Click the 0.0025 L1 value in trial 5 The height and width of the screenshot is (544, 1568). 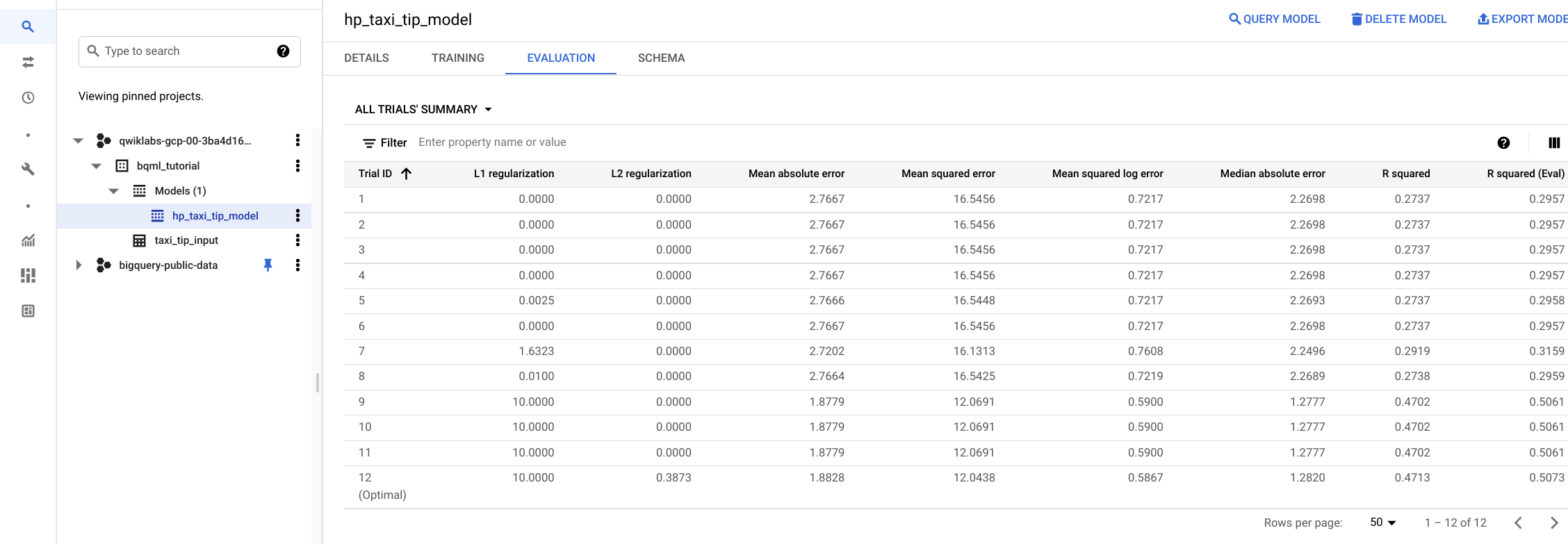pyautogui.click(x=536, y=301)
